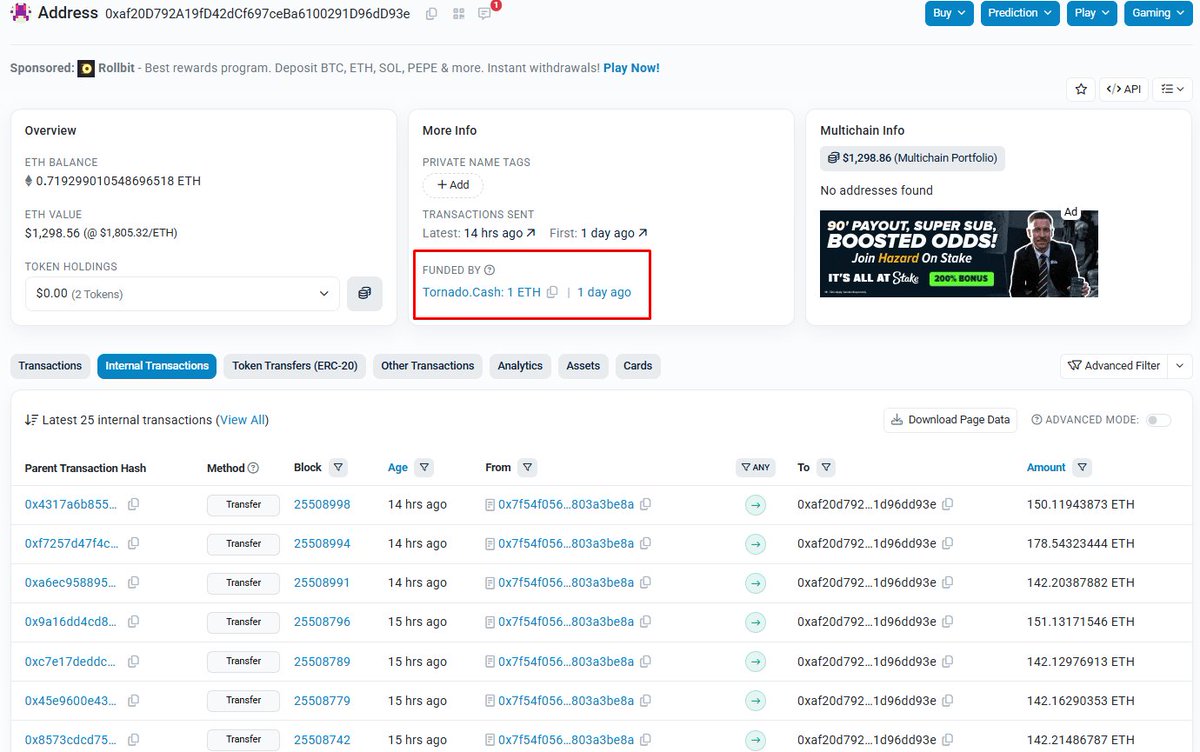Copy From address in block 25508994 row

coord(646,544)
